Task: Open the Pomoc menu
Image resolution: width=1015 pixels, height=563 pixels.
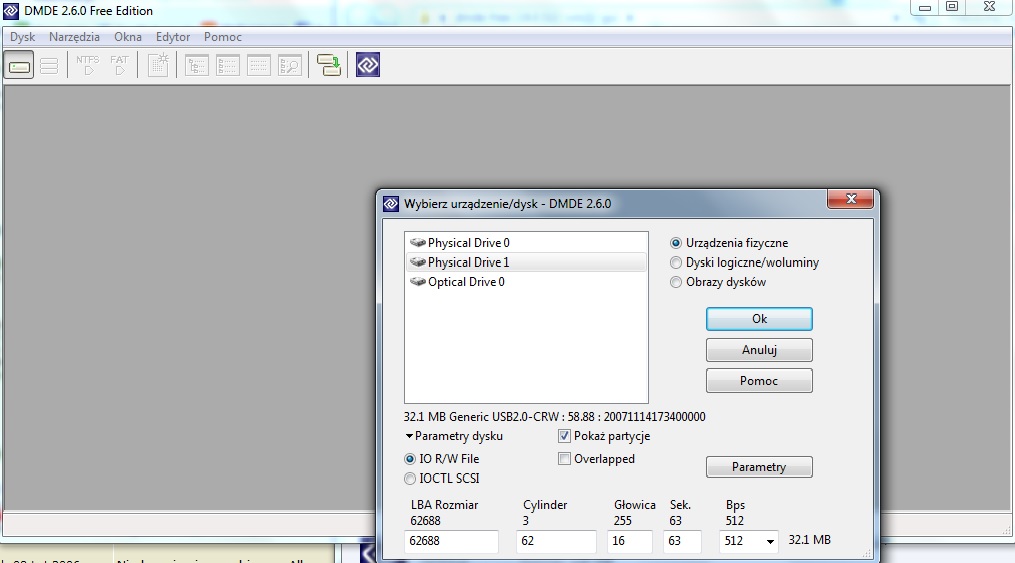Action: tap(223, 37)
